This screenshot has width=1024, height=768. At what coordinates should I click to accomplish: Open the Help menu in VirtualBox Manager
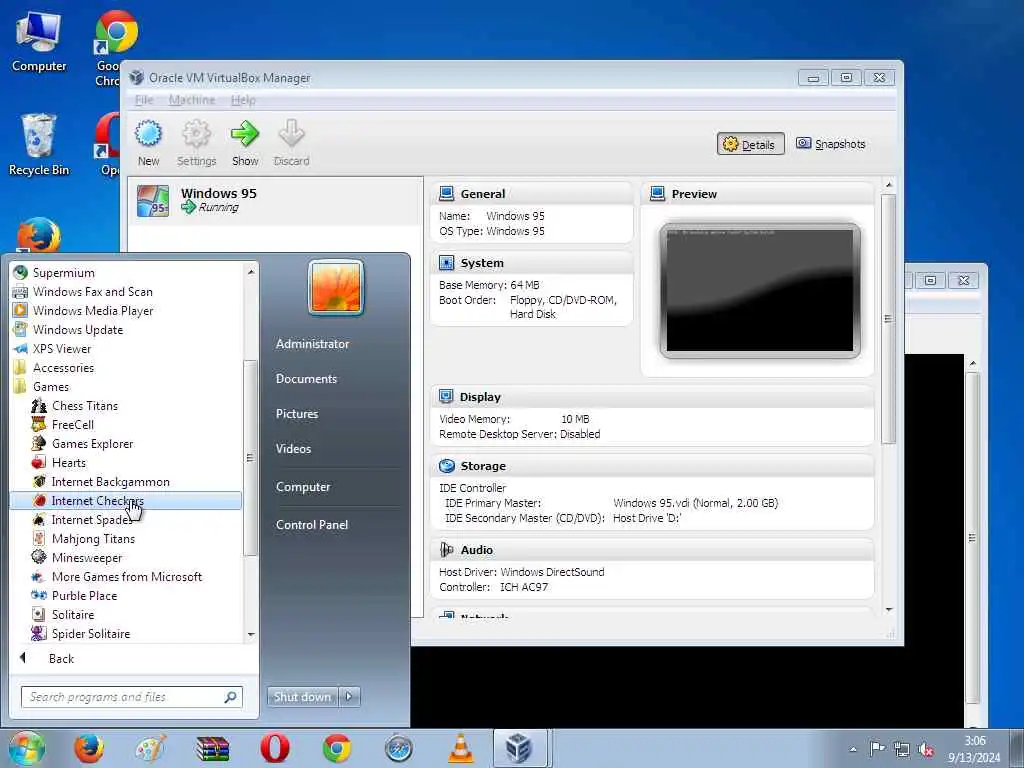tap(243, 100)
